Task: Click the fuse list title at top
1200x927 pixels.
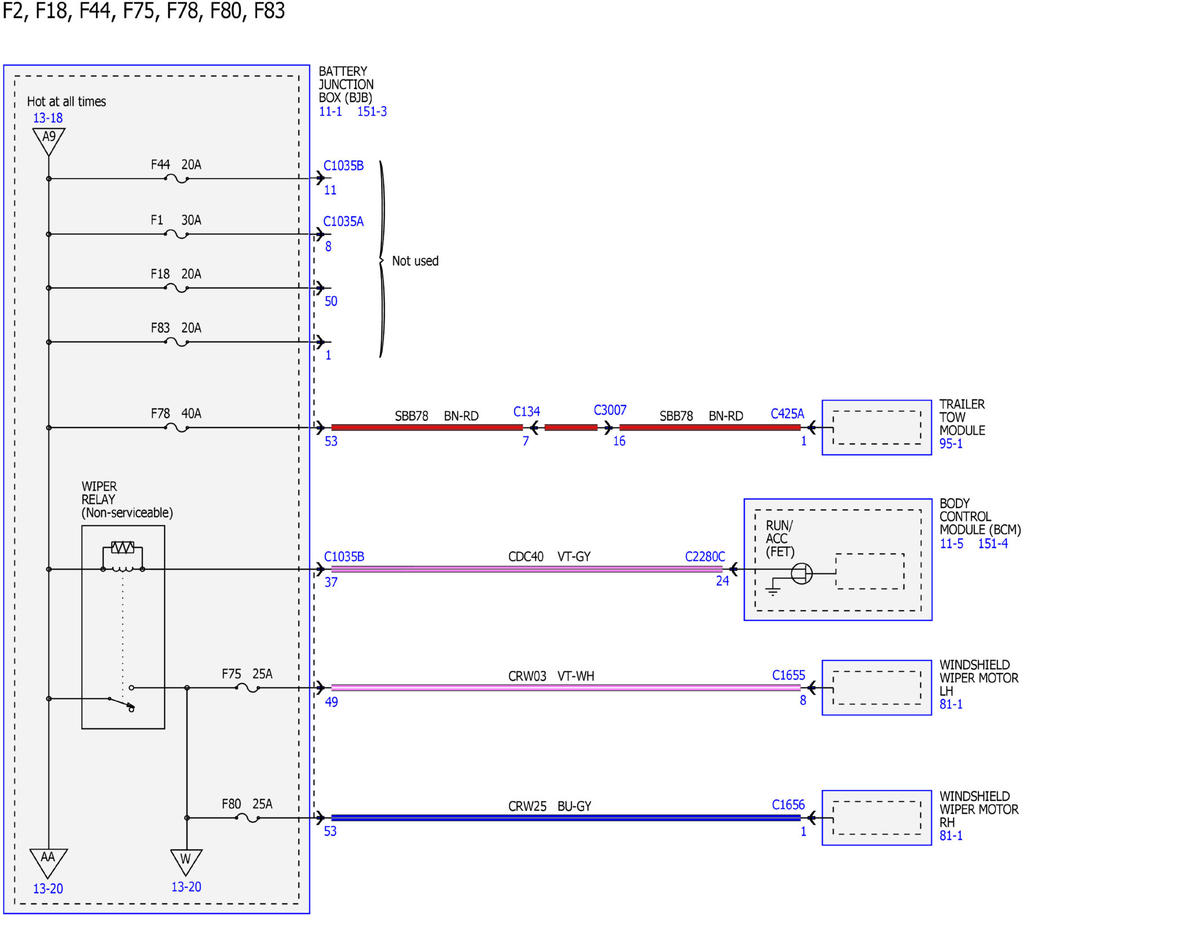Action: point(143,12)
